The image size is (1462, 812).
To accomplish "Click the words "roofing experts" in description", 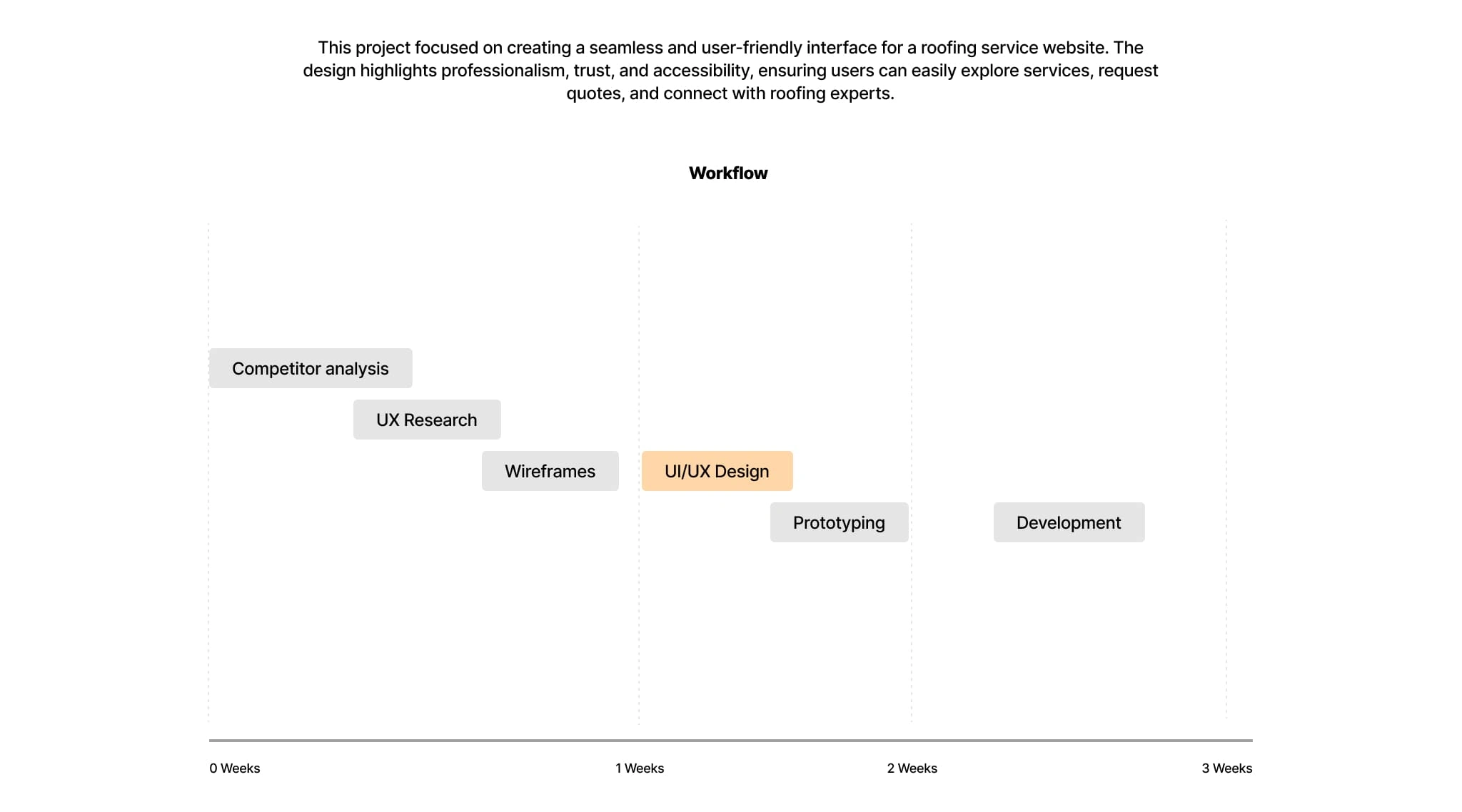I will click(831, 93).
